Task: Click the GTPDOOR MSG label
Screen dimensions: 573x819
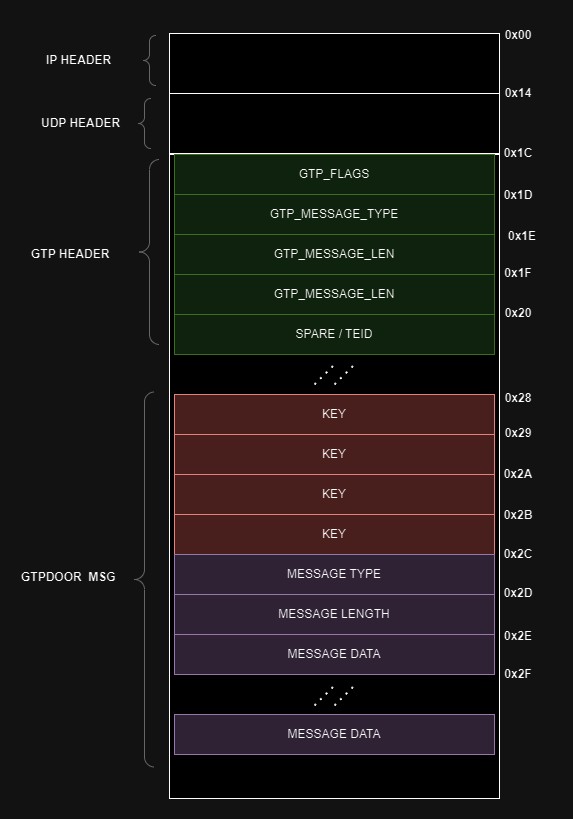Action: click(68, 577)
